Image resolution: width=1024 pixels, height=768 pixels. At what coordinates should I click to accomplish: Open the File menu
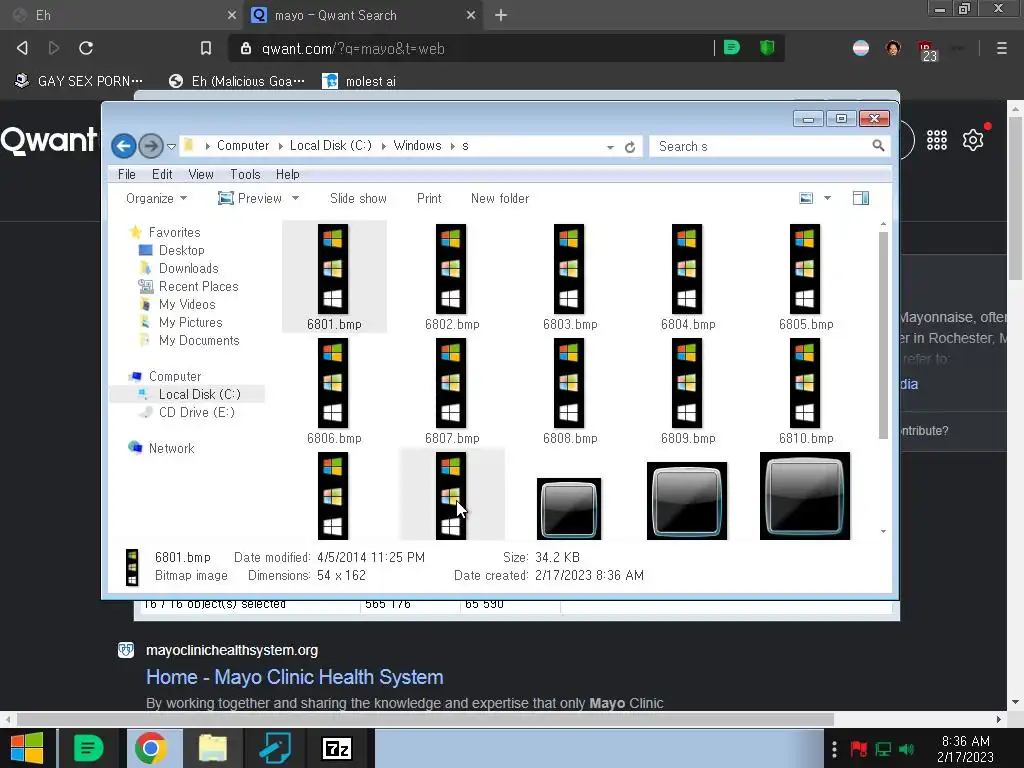coord(127,174)
